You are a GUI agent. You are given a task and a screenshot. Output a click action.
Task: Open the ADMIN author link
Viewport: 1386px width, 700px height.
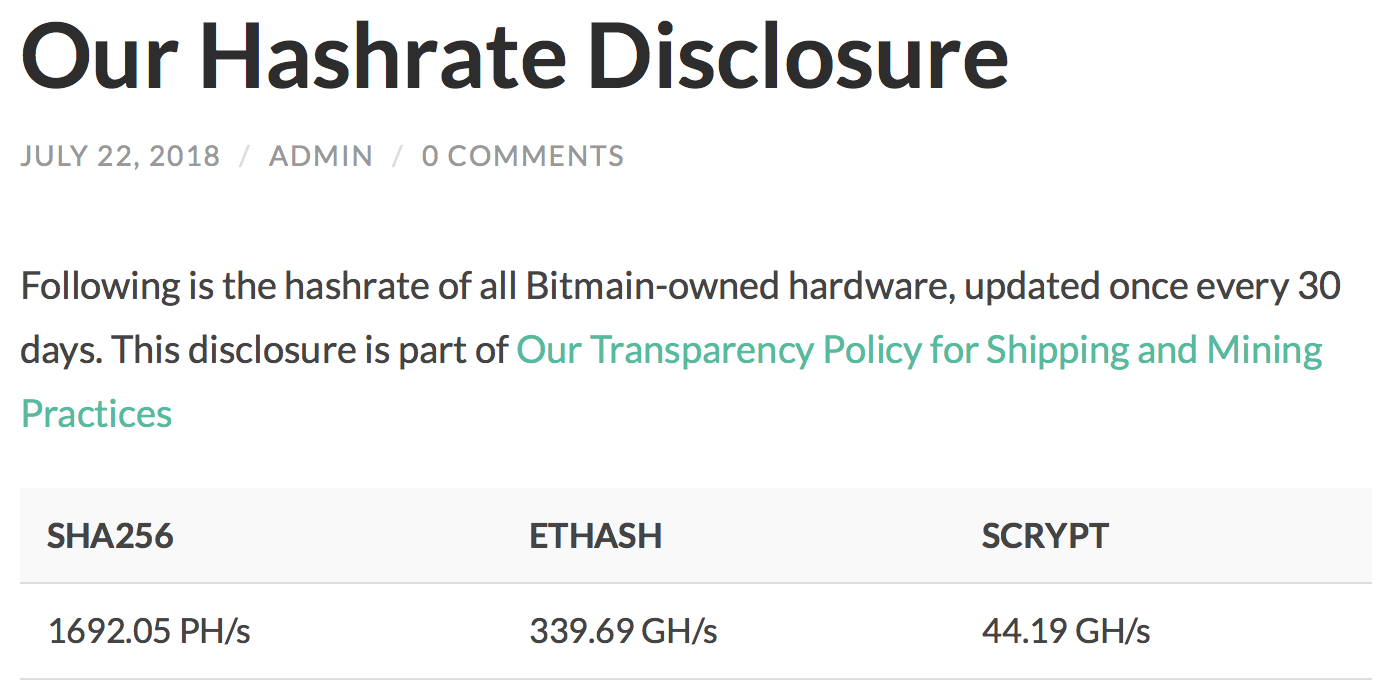tap(321, 156)
